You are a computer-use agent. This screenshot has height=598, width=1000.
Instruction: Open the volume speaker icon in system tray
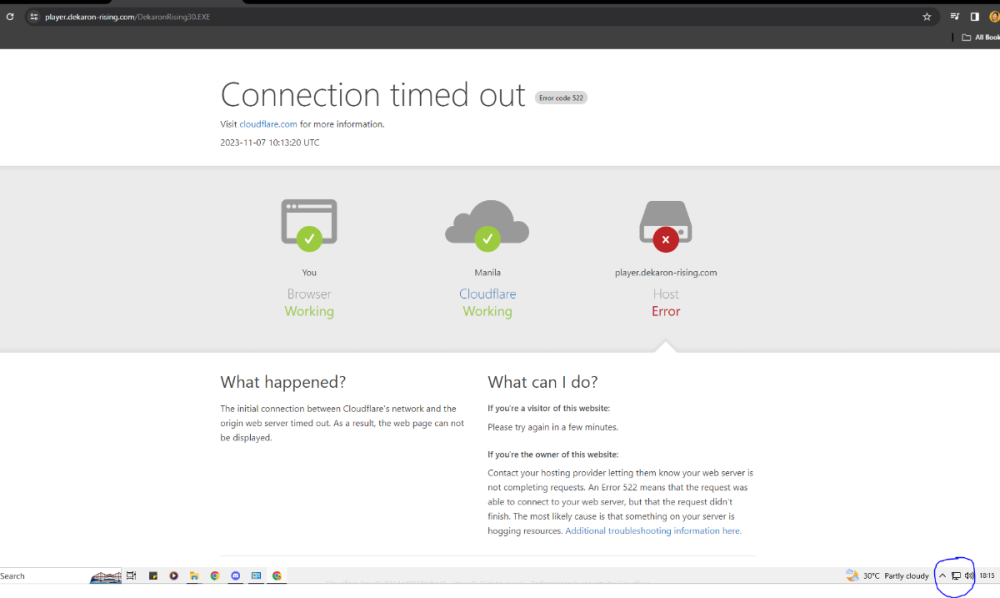969,576
